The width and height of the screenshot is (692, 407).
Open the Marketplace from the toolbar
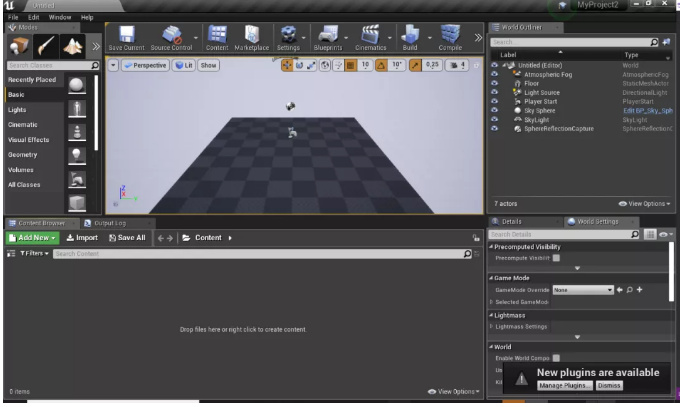click(x=251, y=35)
